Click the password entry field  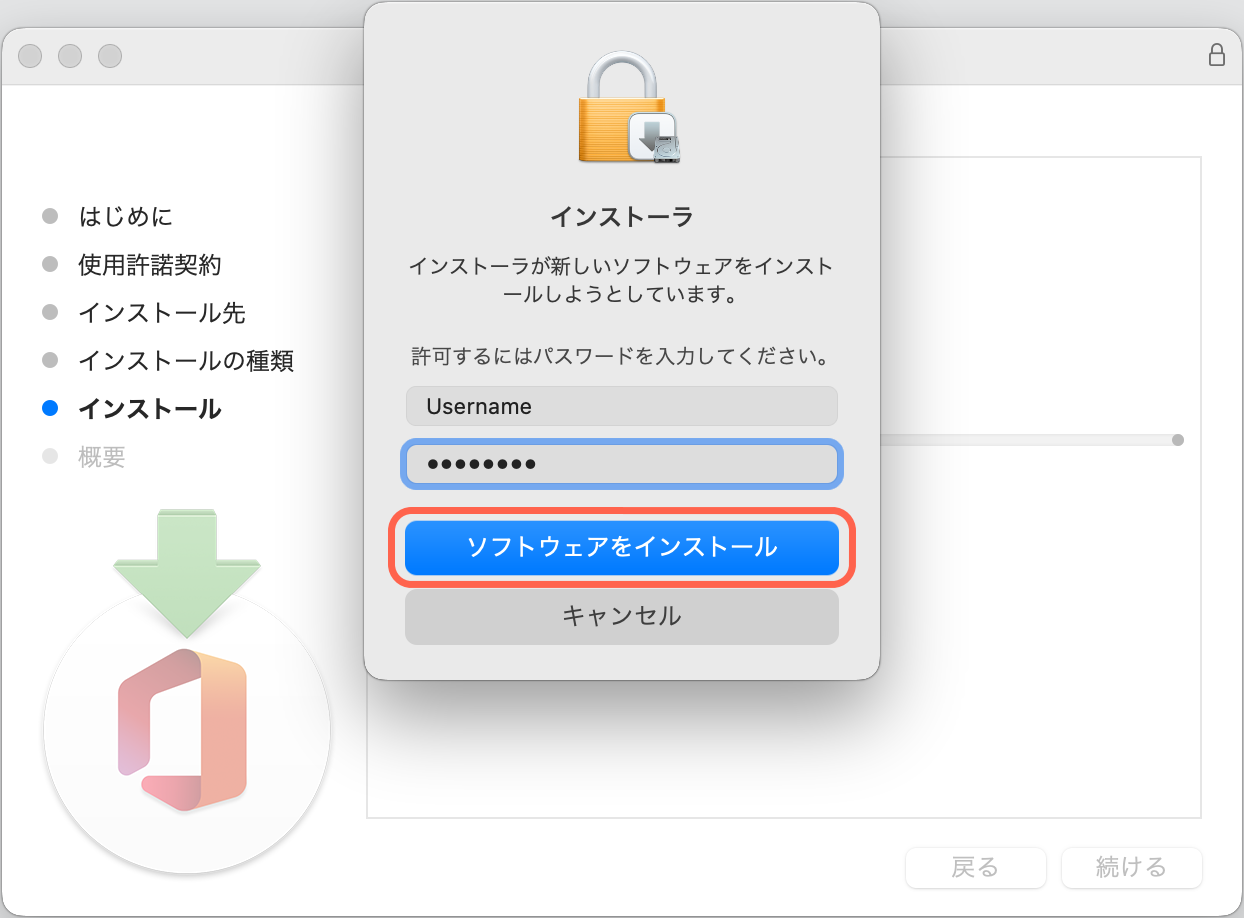tap(621, 463)
